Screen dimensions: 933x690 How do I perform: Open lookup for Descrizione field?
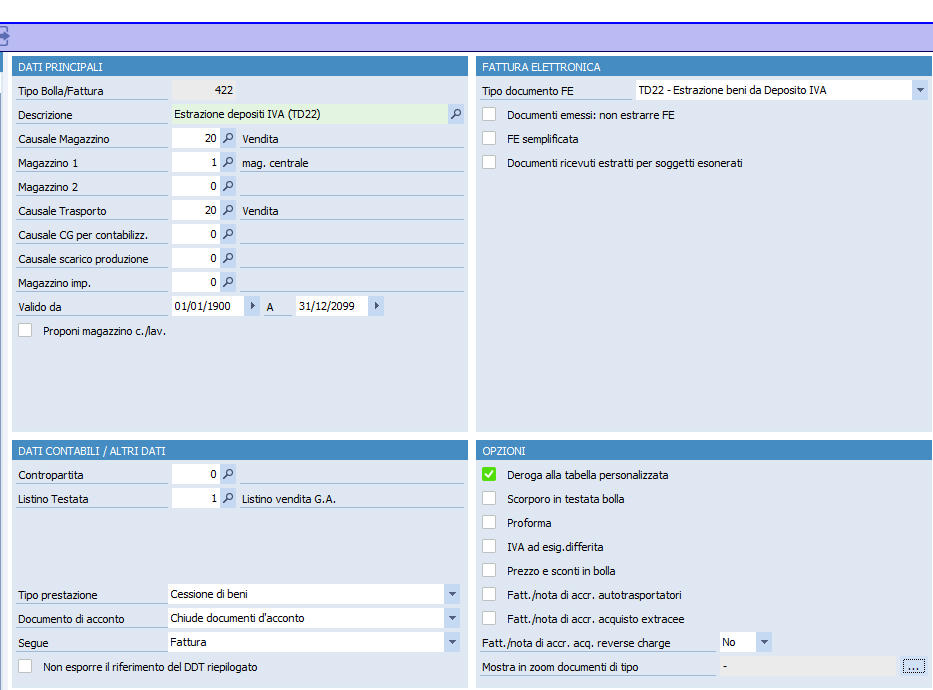[x=456, y=114]
